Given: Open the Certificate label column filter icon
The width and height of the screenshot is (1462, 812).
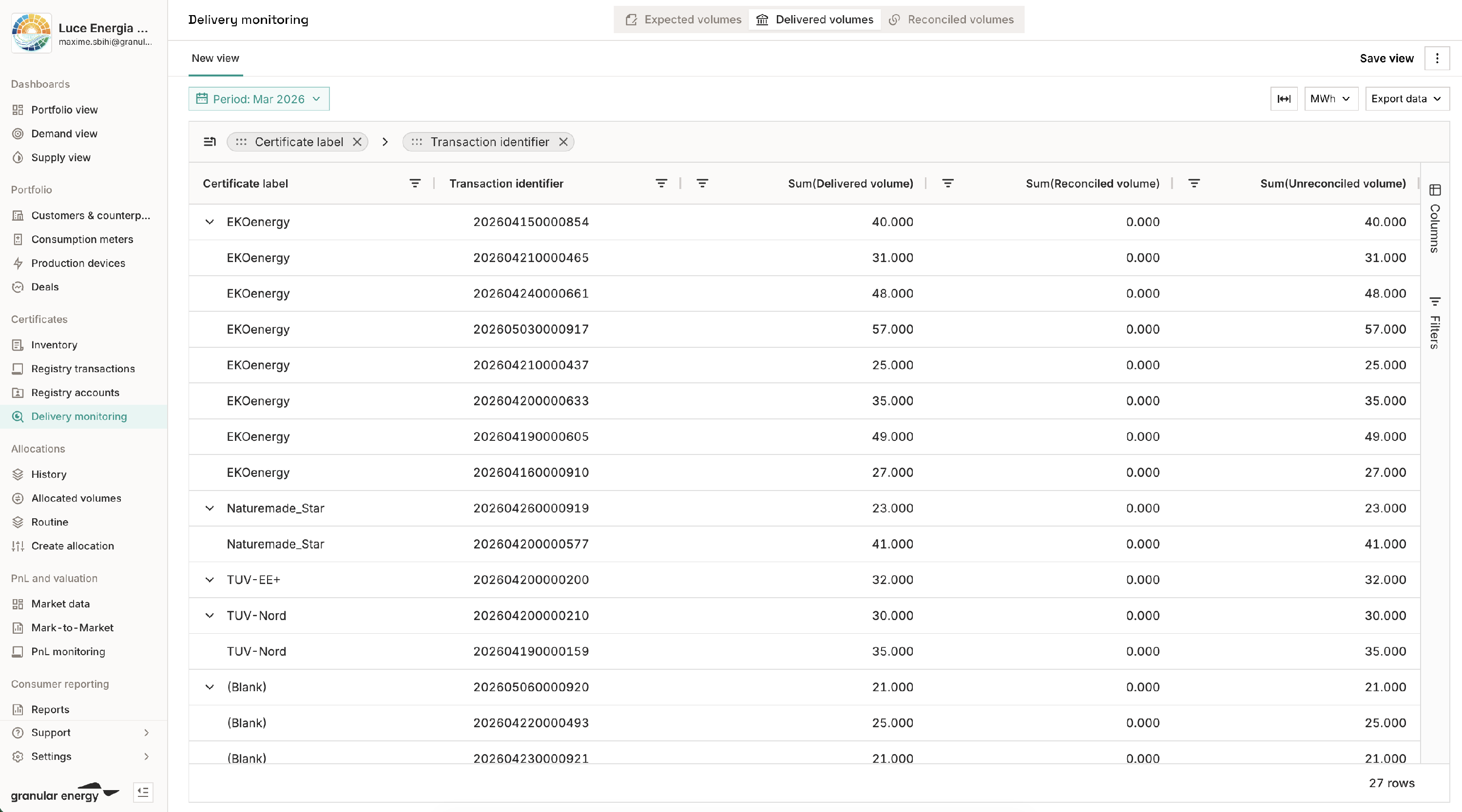Looking at the screenshot, I should 415,183.
